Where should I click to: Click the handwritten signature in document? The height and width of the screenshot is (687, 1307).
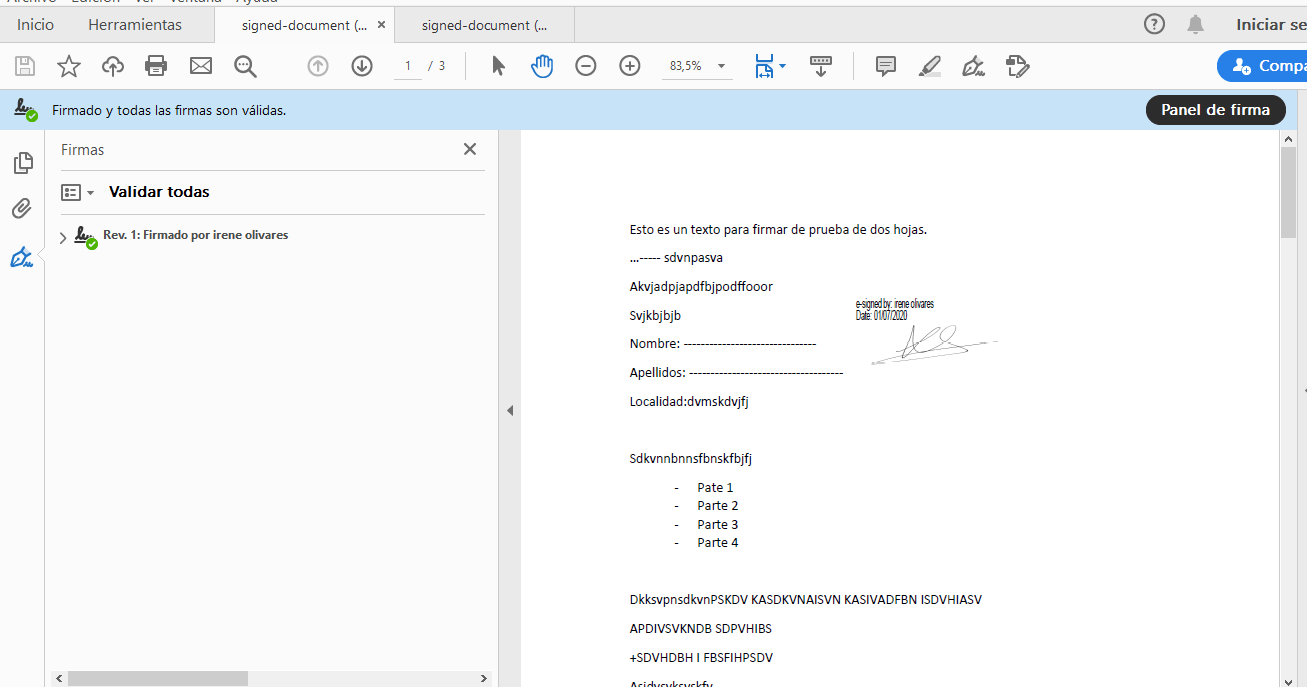(x=934, y=343)
